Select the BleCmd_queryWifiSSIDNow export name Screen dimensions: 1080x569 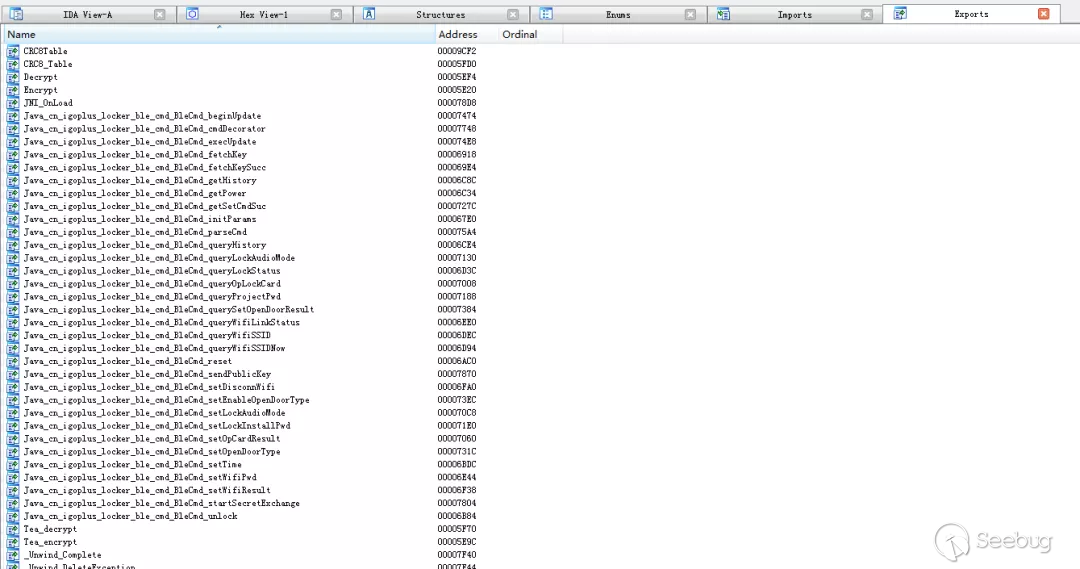154,348
